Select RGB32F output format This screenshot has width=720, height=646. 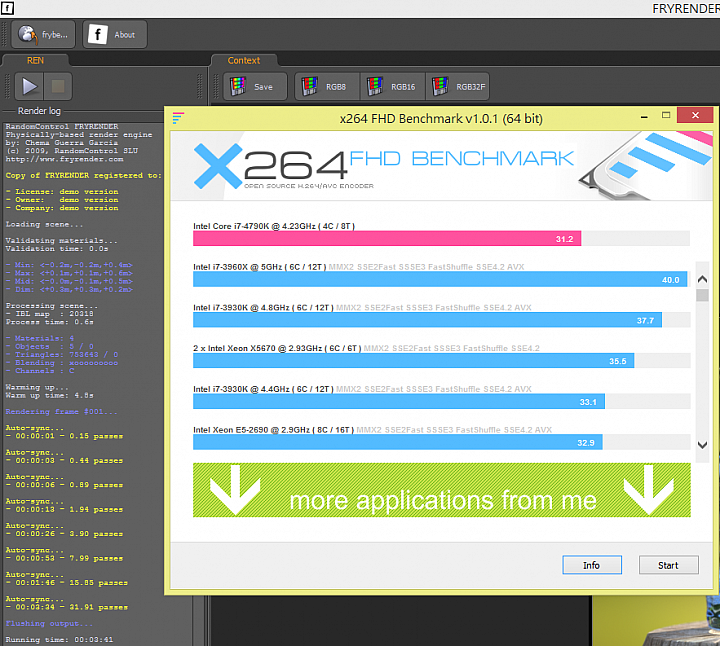pyautogui.click(x=460, y=87)
